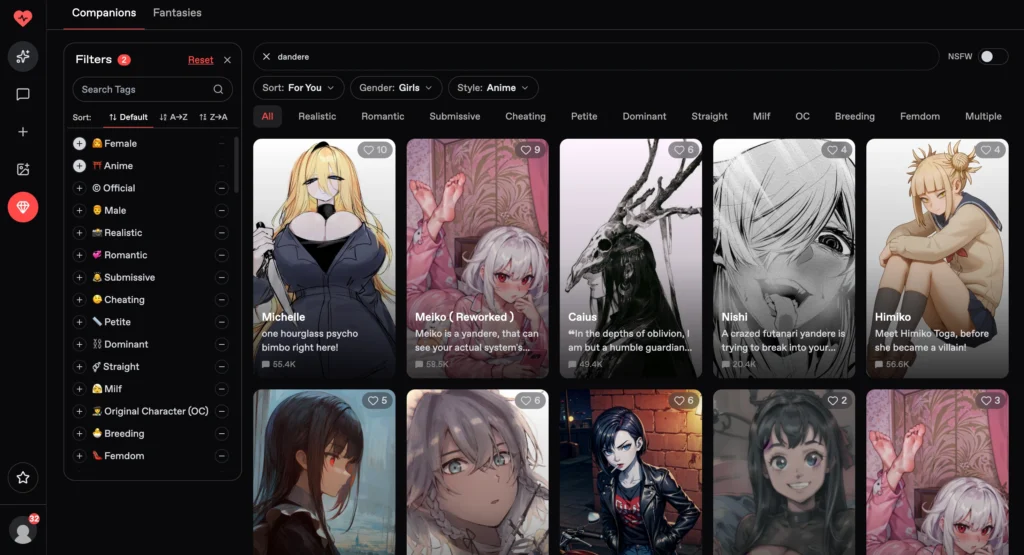Clear the dandere search with X icon
The width and height of the screenshot is (1024, 555).
click(x=266, y=57)
